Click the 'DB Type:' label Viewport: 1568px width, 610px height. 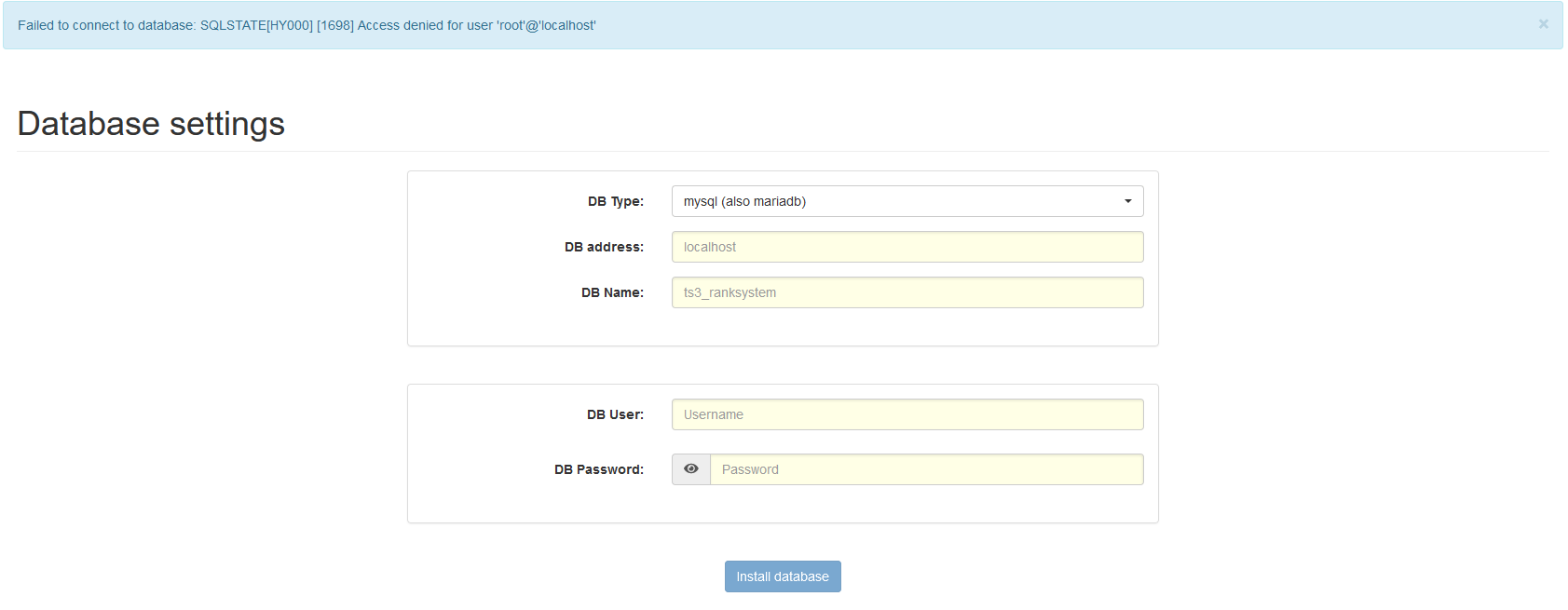[615, 201]
